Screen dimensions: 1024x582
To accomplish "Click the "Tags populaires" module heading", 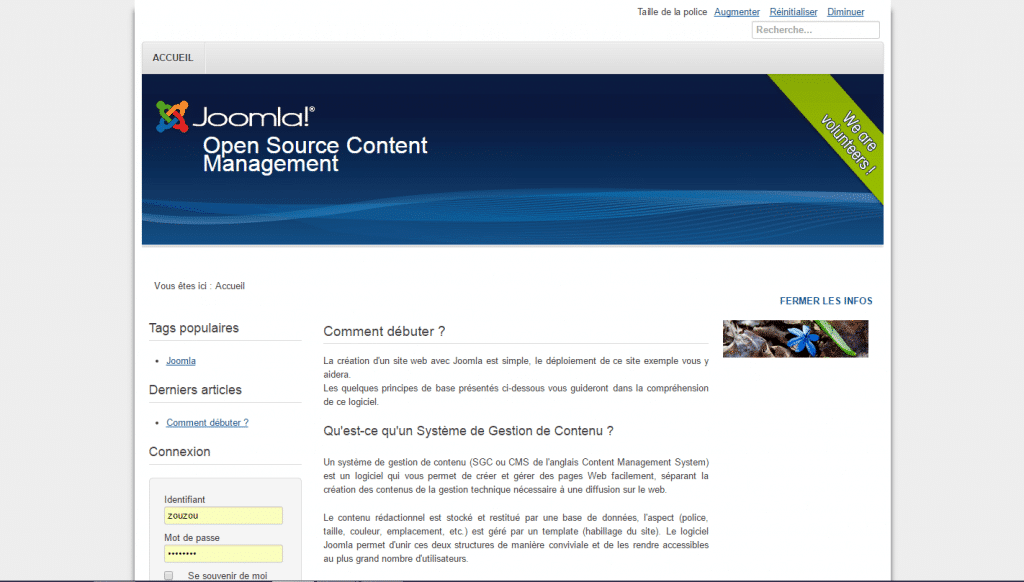I will pyautogui.click(x=194, y=328).
